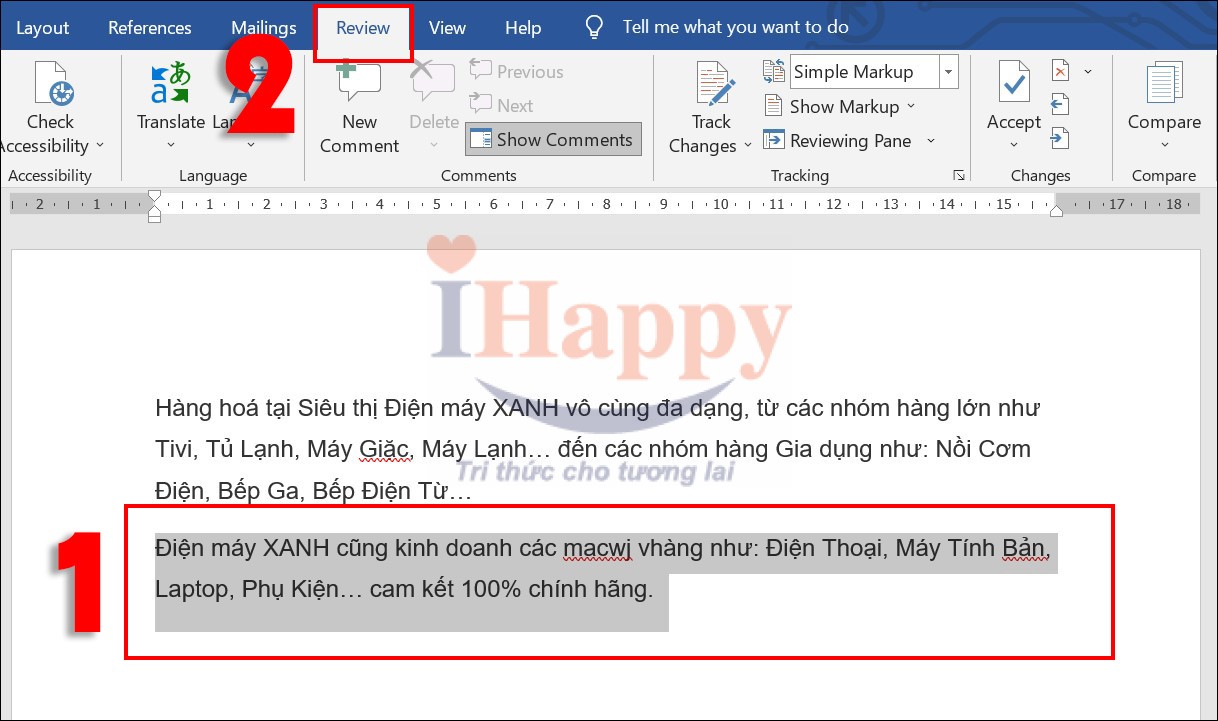Screen dimensions: 1218x721
Task: Open the Check Accessibility dropdown arrow
Action: 100,146
